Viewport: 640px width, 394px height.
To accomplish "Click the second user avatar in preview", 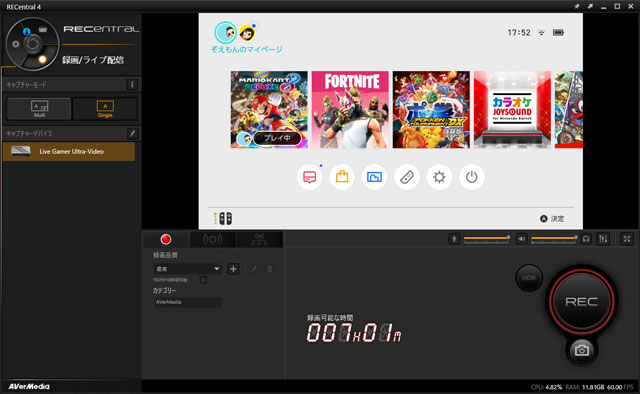I will [x=247, y=32].
